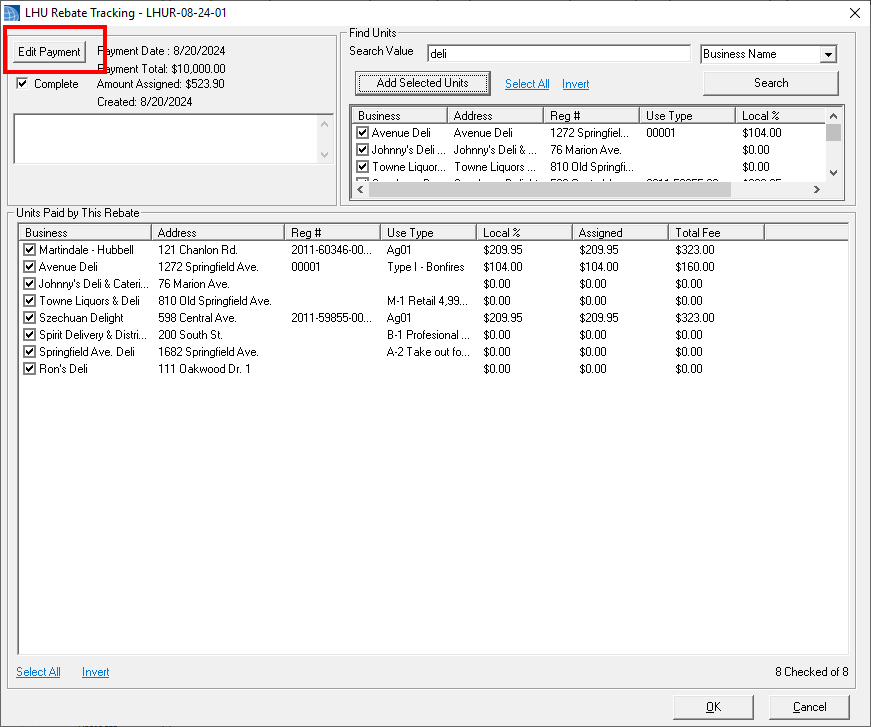
Task: Click the Find Units horizontal scrollbar thumb
Action: coord(550,189)
